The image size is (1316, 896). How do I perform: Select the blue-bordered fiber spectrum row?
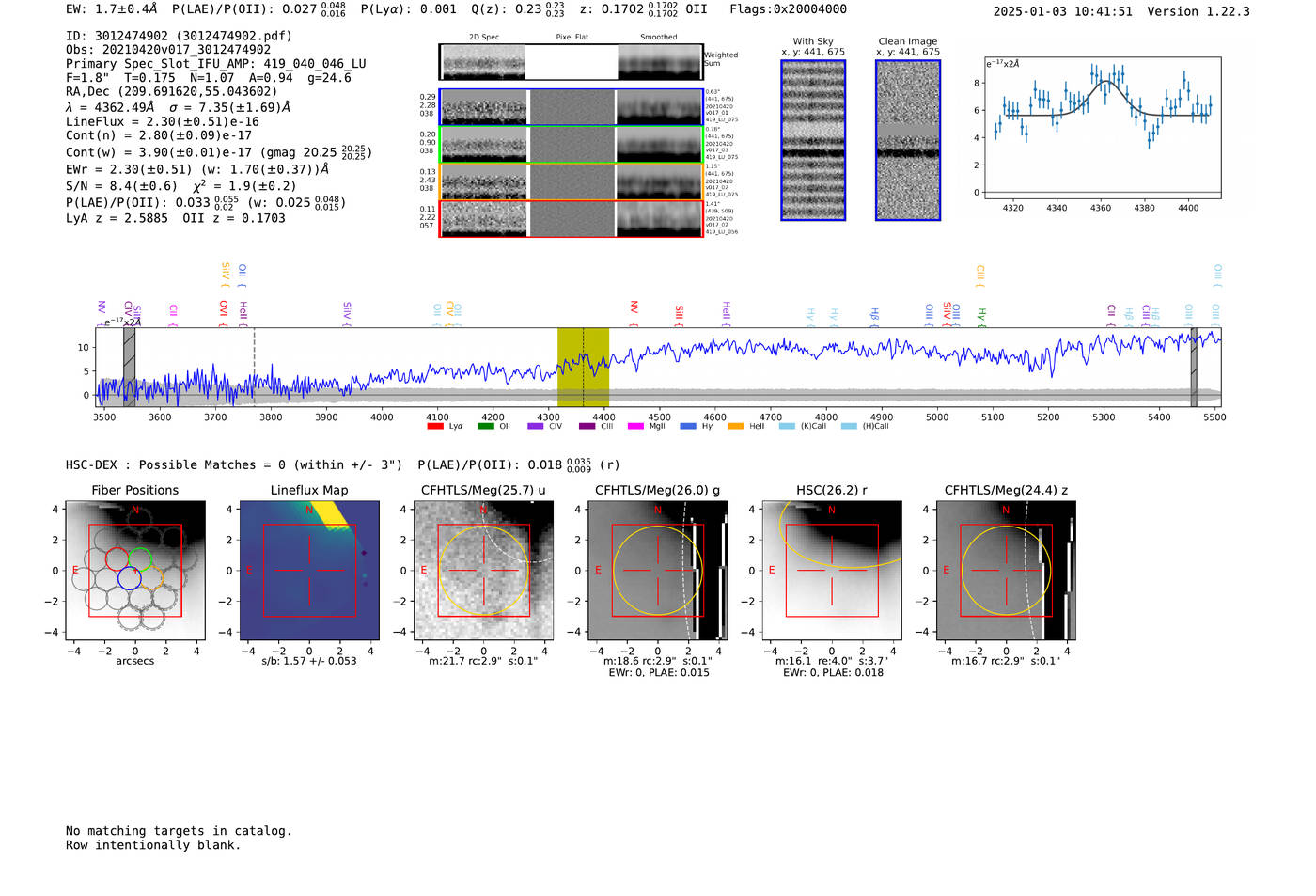572,107
